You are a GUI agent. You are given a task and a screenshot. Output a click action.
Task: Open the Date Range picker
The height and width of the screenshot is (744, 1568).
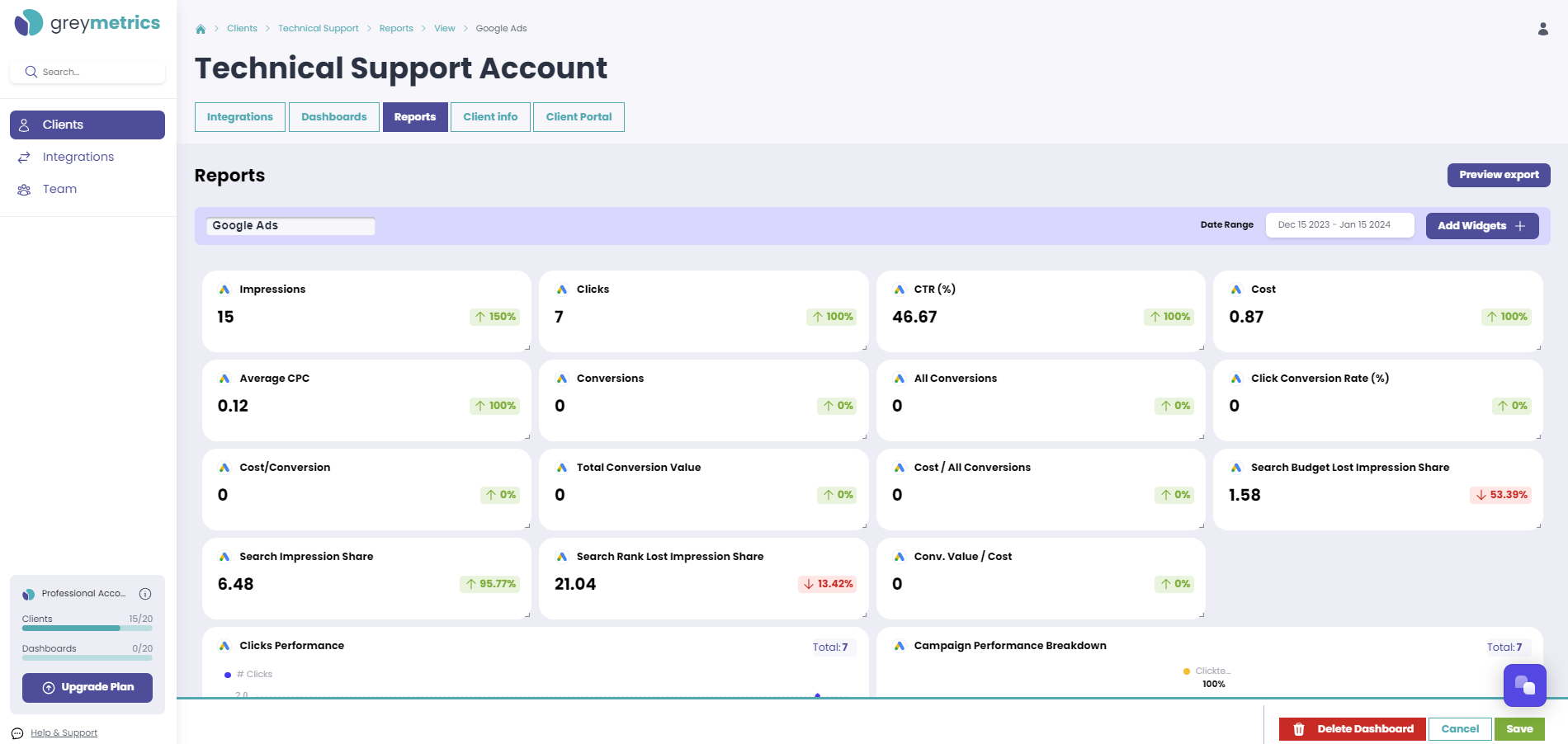1339,225
